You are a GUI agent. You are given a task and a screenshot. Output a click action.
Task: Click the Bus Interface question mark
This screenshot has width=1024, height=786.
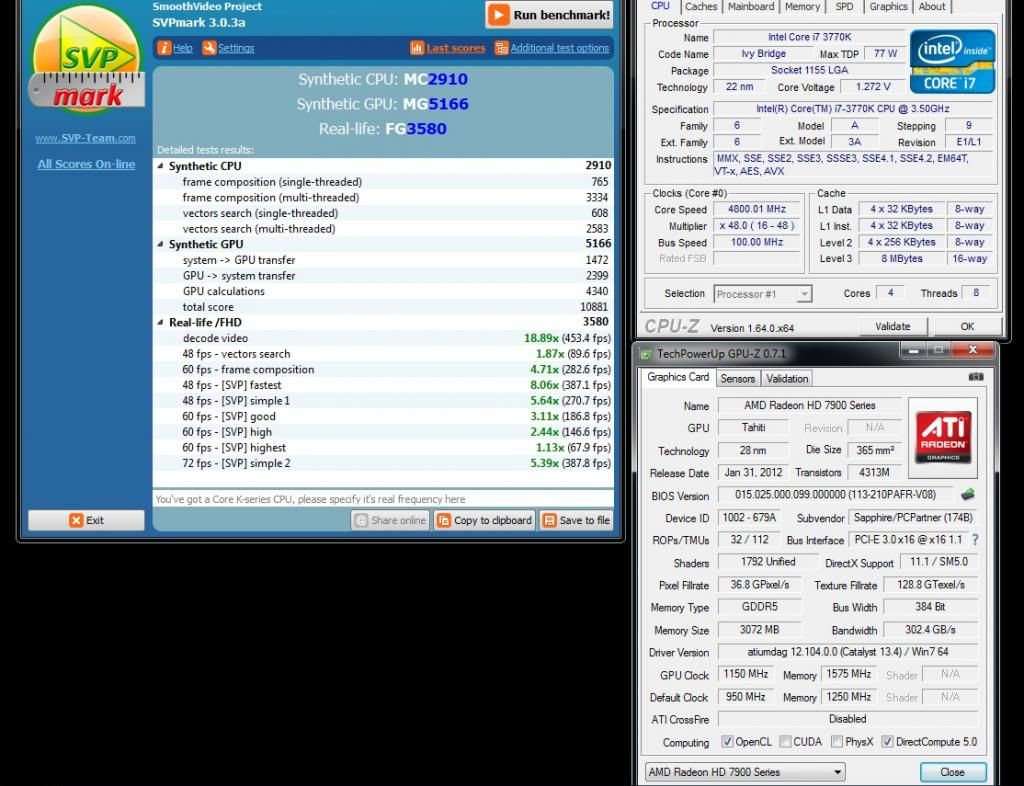coord(975,540)
